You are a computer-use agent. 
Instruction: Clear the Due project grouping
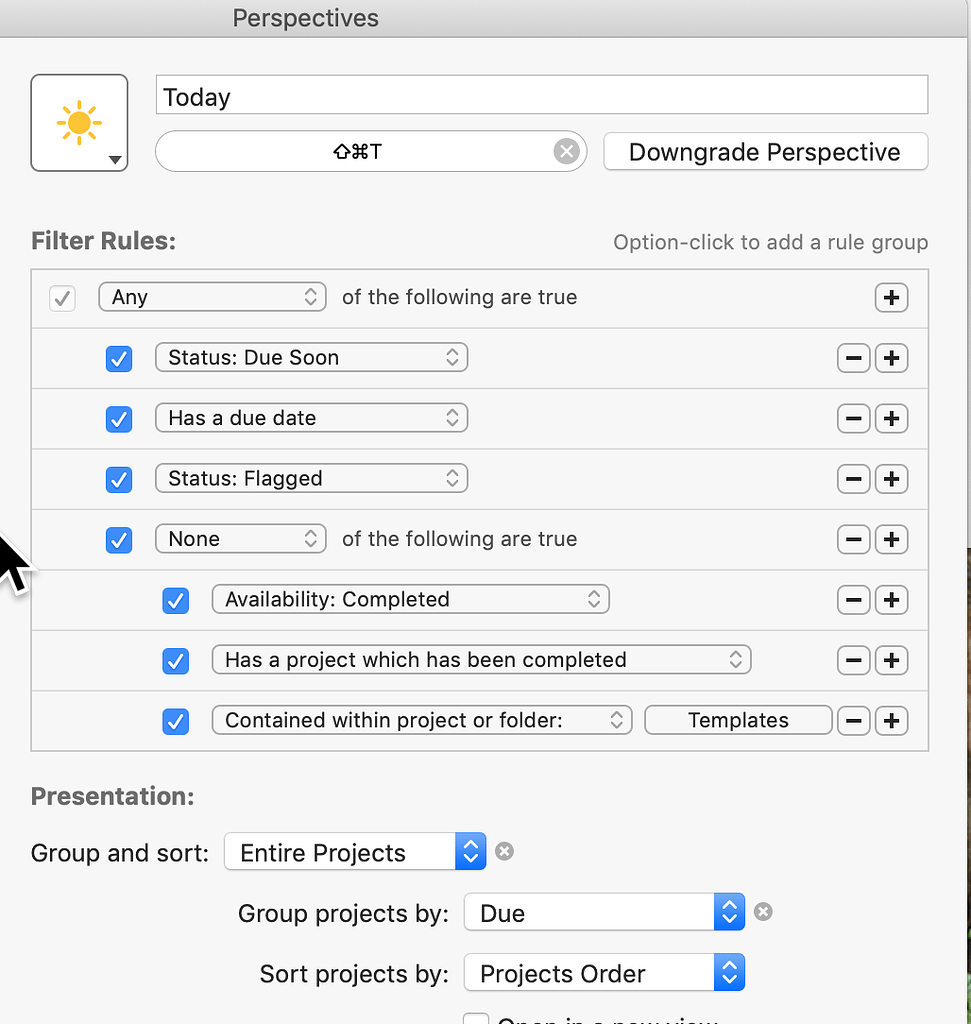763,911
